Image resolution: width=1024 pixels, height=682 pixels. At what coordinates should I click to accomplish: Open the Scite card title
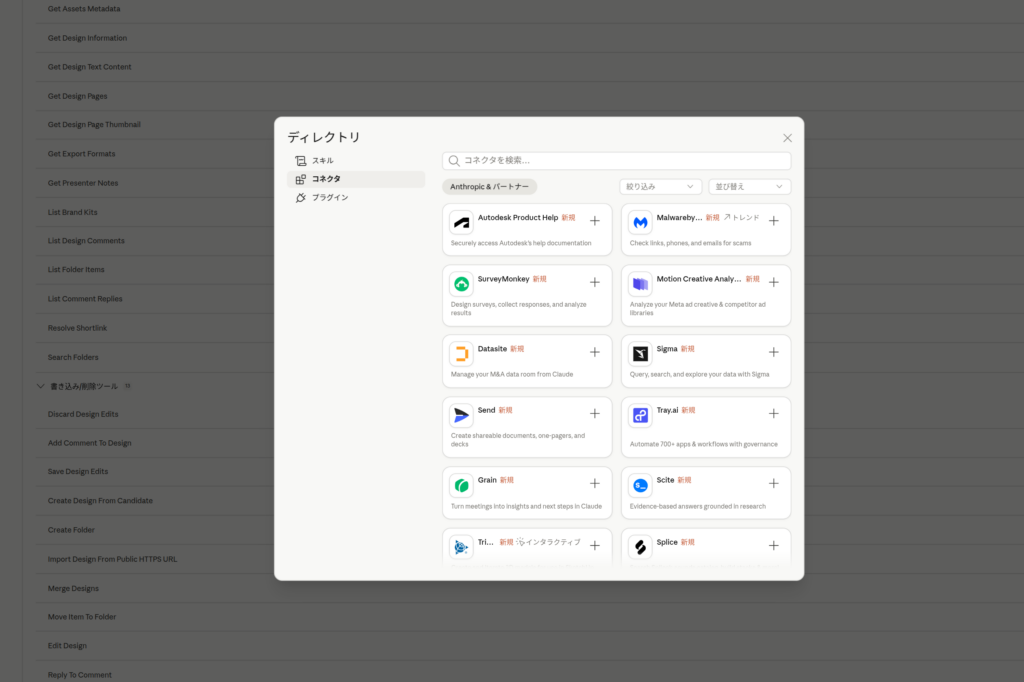coord(665,480)
